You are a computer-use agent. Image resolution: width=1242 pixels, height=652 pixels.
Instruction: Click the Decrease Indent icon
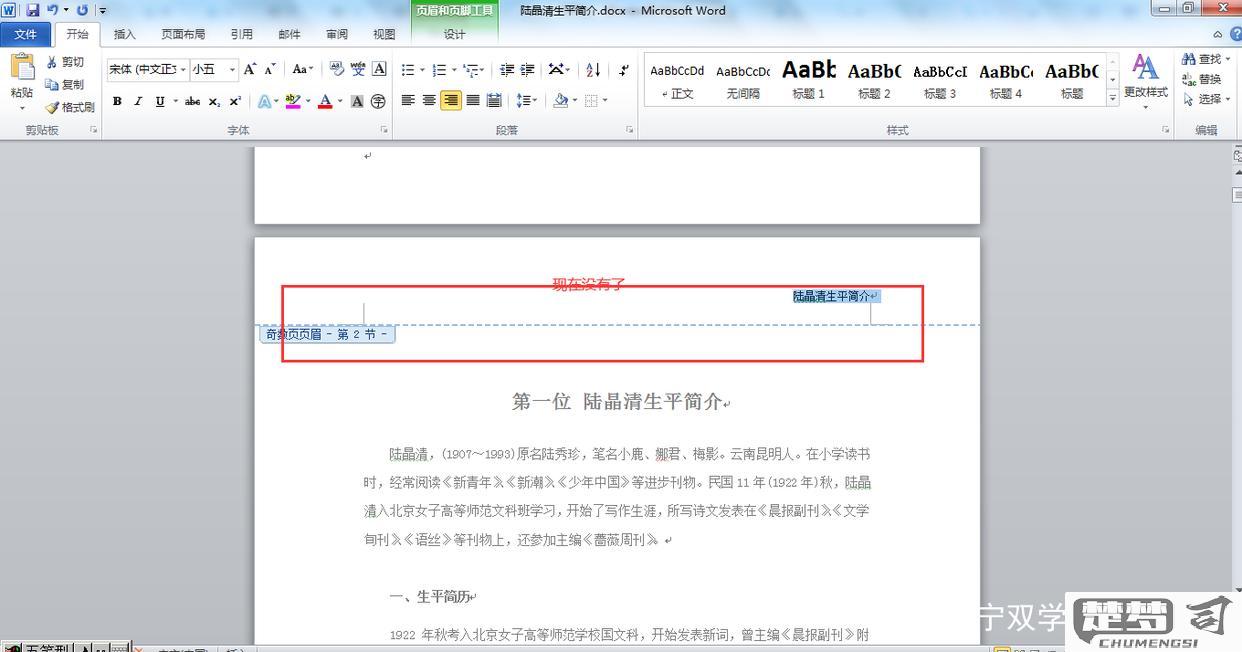[x=507, y=69]
